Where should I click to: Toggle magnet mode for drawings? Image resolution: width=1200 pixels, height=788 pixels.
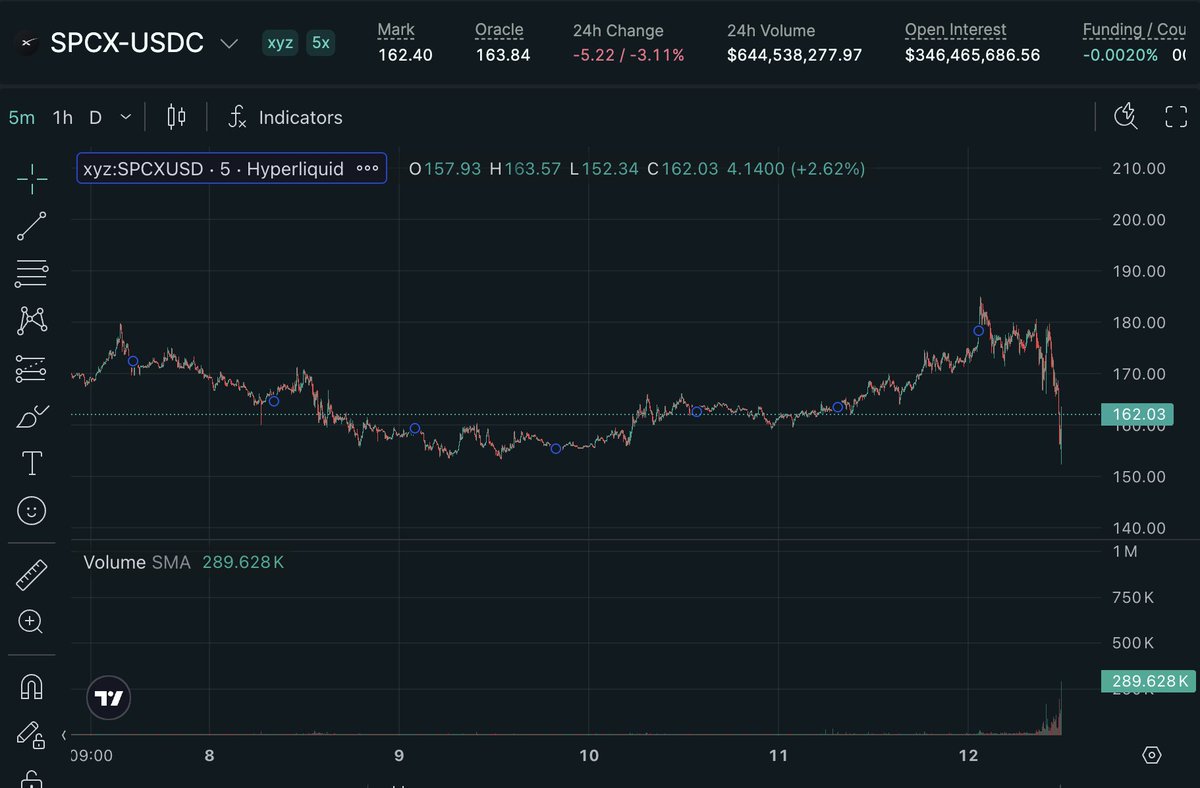pyautogui.click(x=32, y=686)
